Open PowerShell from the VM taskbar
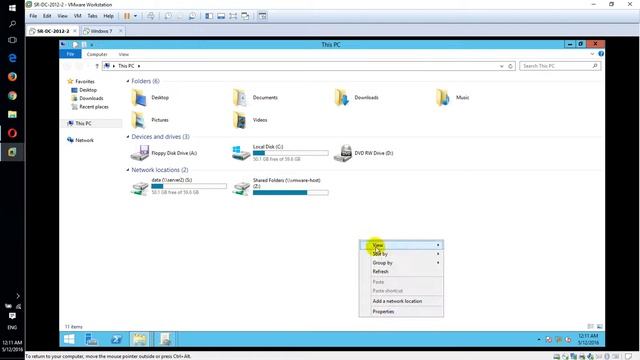Viewport: 640px width, 360px height. pos(116,339)
